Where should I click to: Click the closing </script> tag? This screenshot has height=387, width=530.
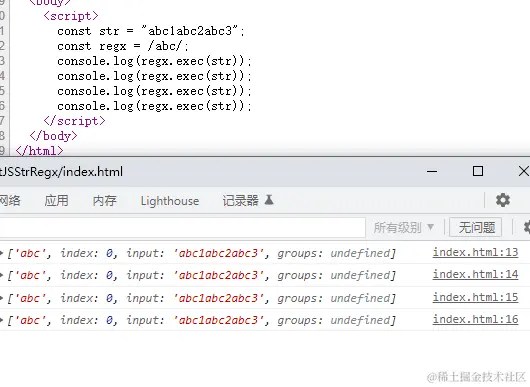74,121
